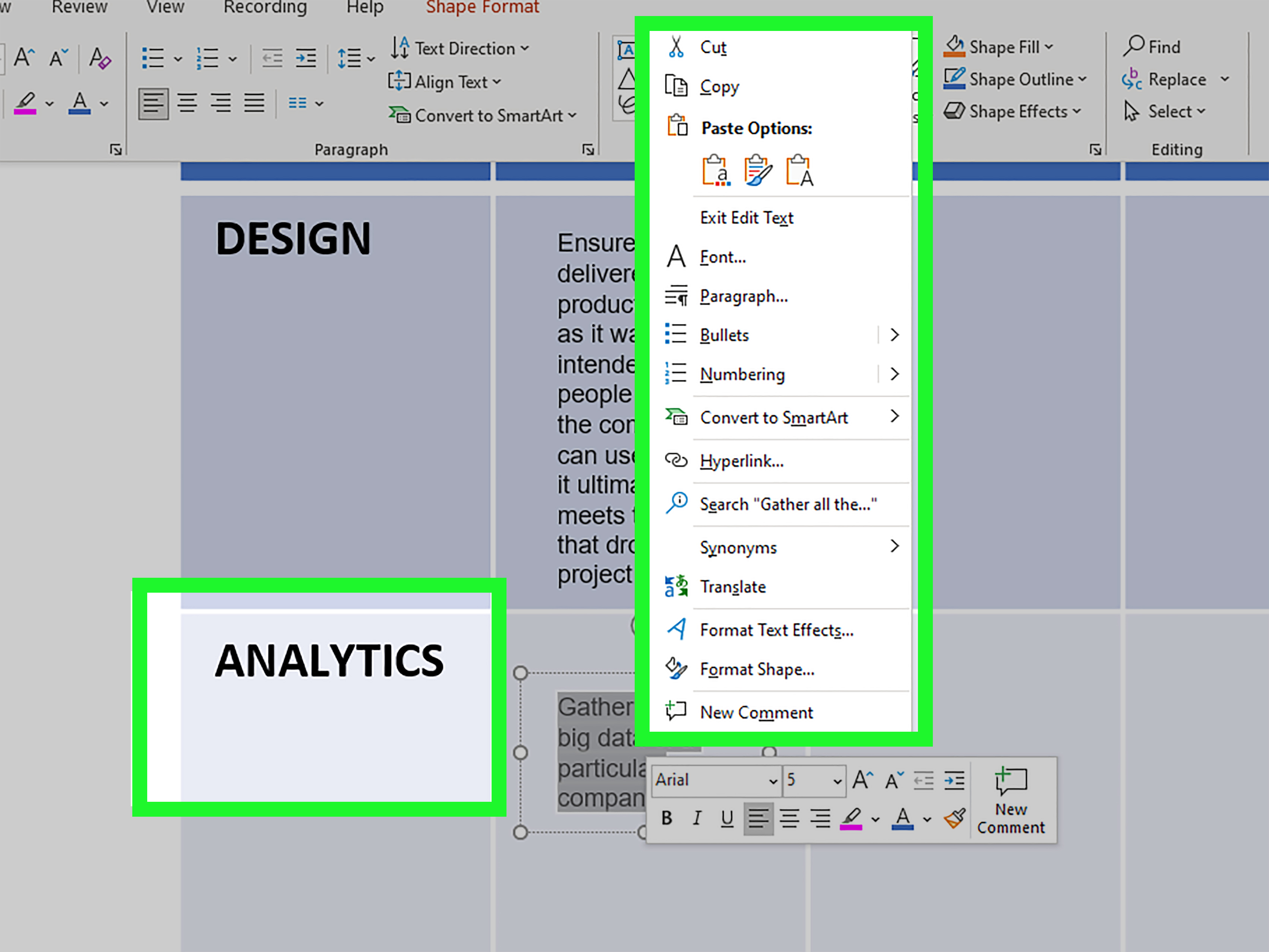
Task: Choose New Comment in context menu
Action: 756,713
